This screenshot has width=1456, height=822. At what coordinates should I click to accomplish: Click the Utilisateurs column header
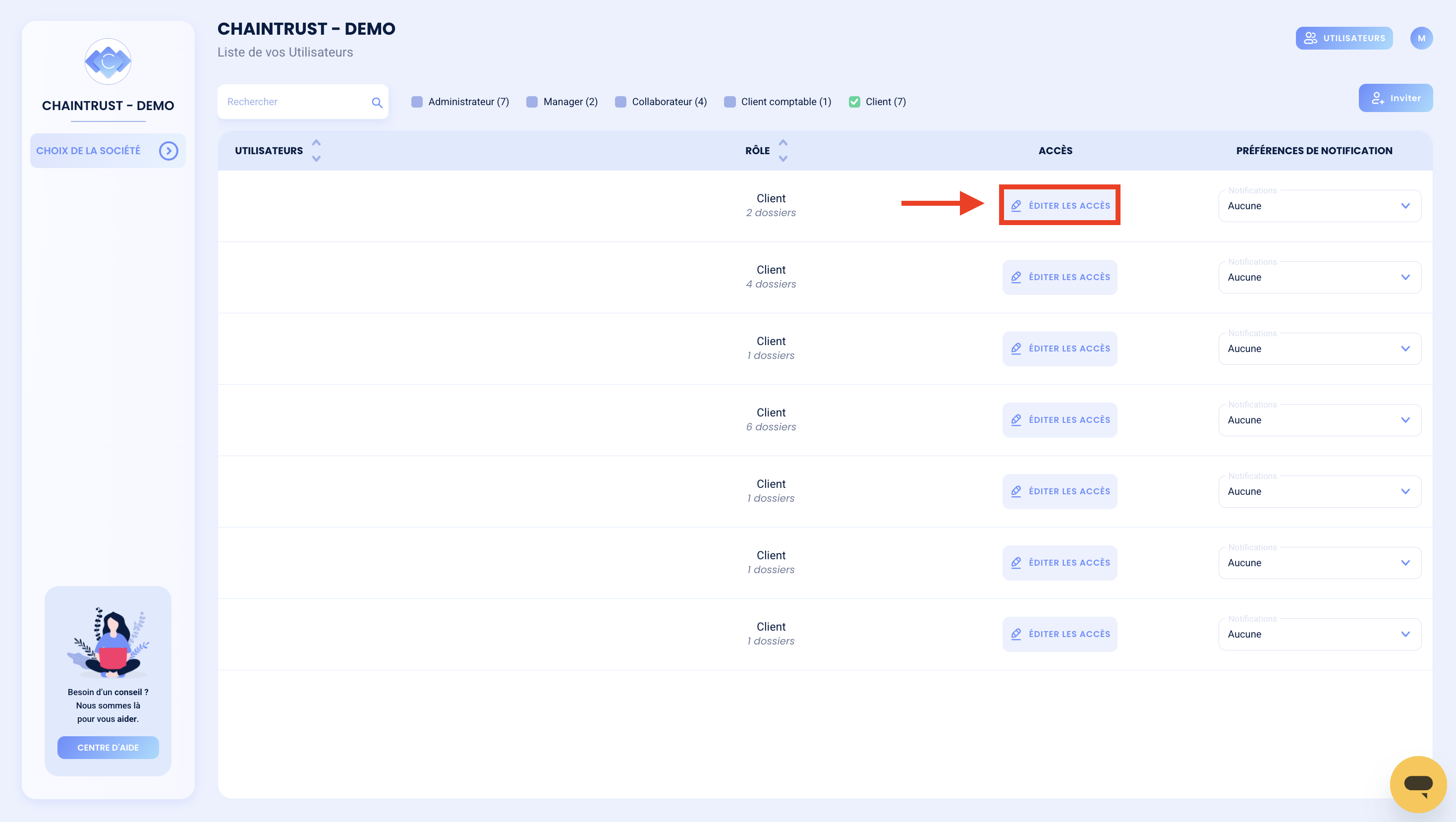pos(269,151)
